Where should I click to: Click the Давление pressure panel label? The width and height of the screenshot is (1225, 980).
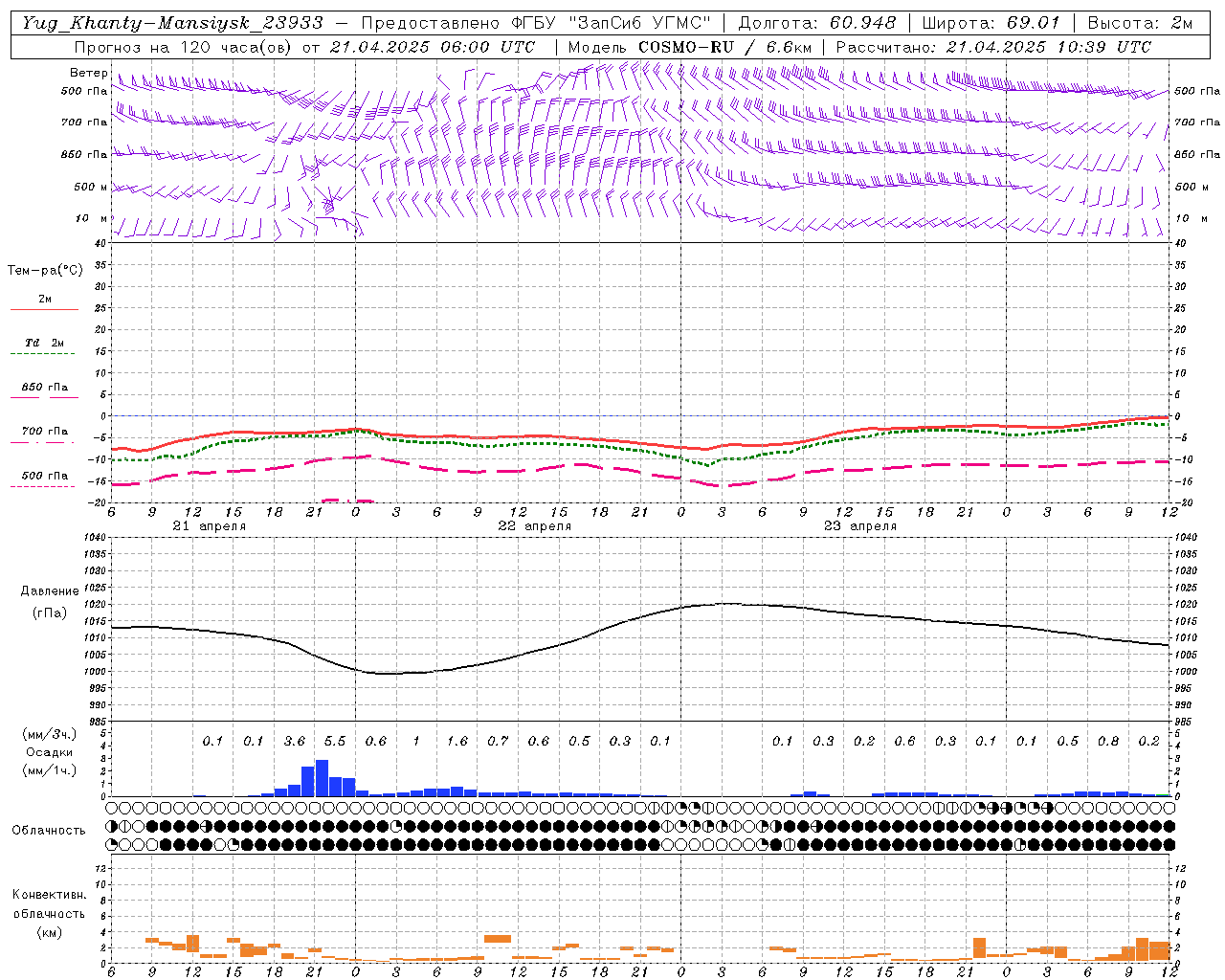[x=50, y=591]
